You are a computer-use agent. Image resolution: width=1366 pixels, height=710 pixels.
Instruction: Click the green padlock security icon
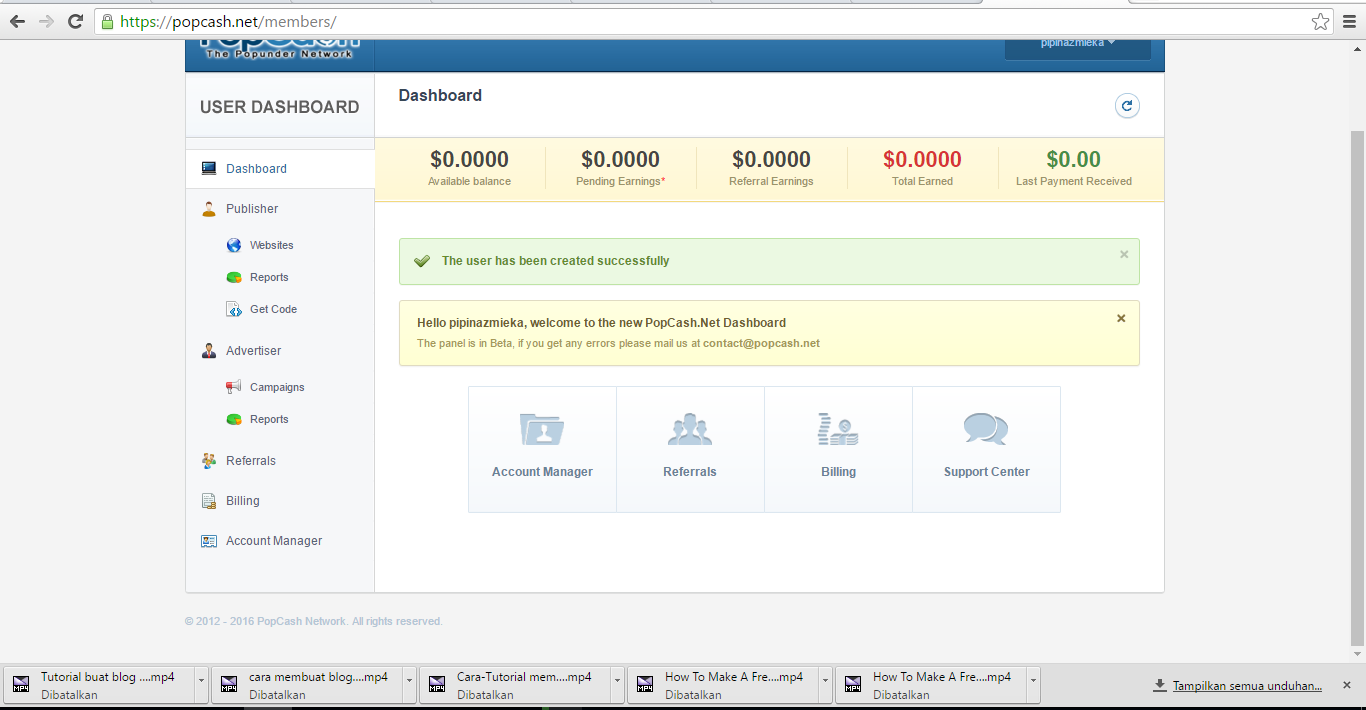107,21
